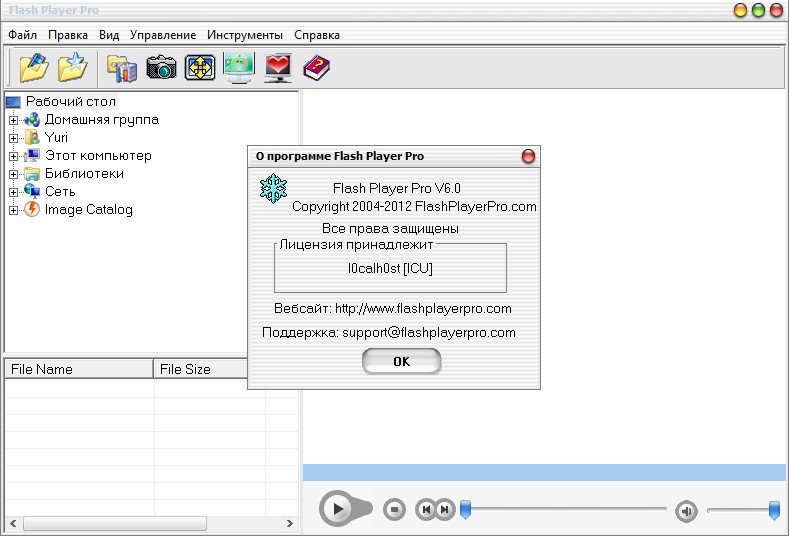Open the Файл menu
The height and width of the screenshot is (536, 789).
coord(23,35)
